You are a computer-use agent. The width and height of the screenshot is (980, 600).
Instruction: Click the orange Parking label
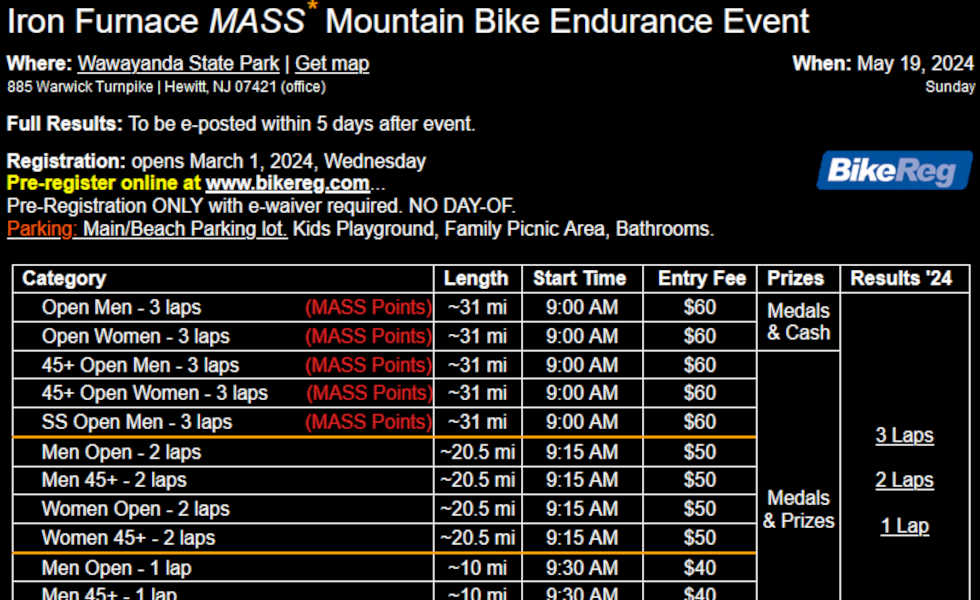click(x=41, y=229)
